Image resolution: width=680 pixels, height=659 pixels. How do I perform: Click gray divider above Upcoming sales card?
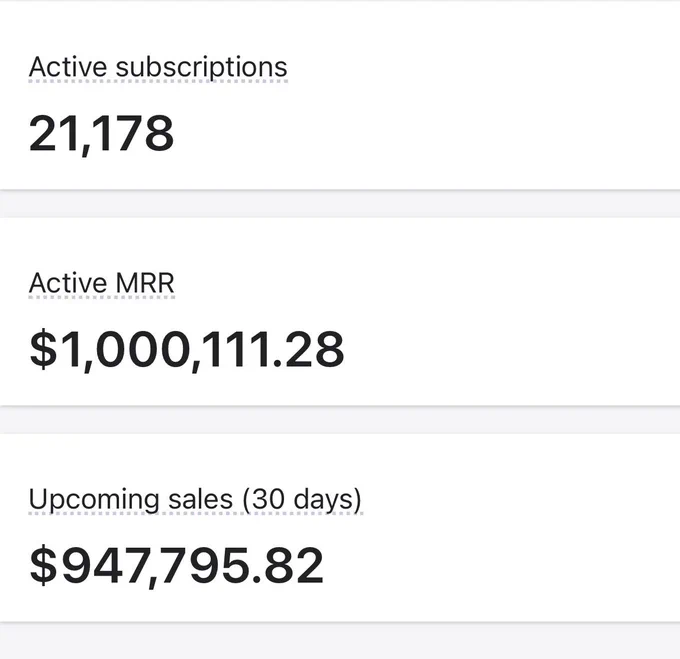[x=340, y=420]
